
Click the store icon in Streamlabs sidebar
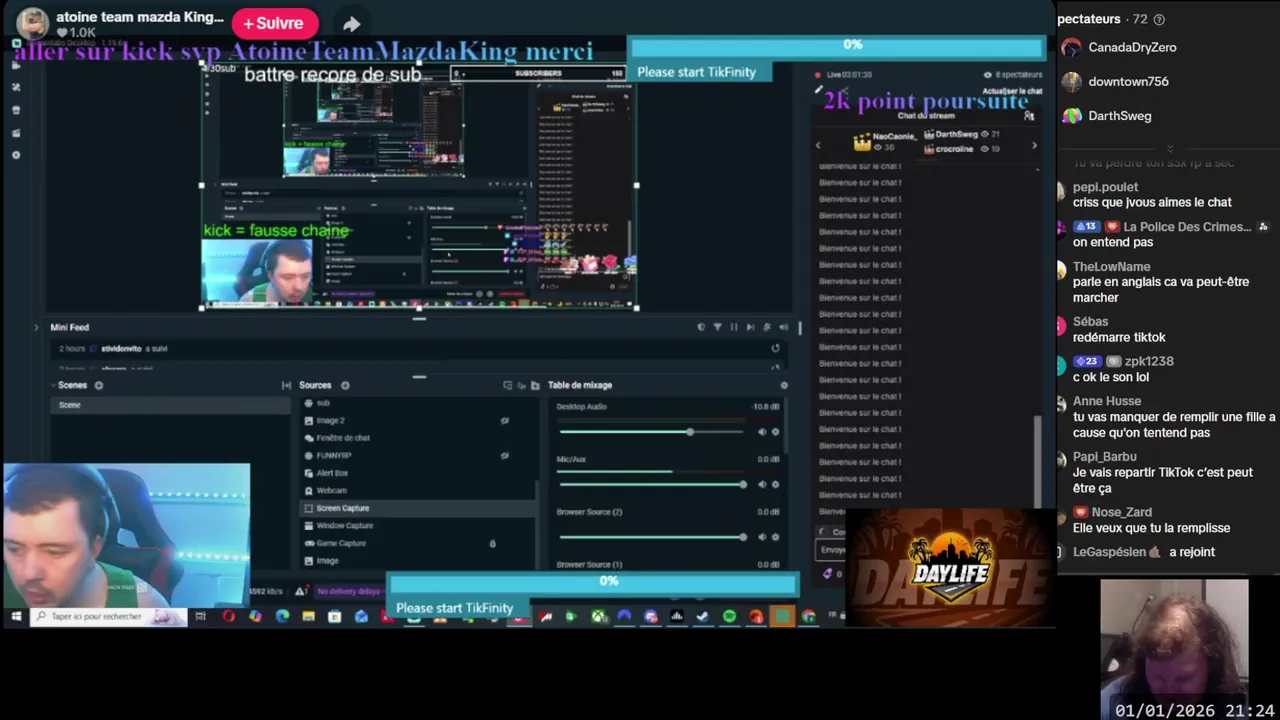pos(16,110)
